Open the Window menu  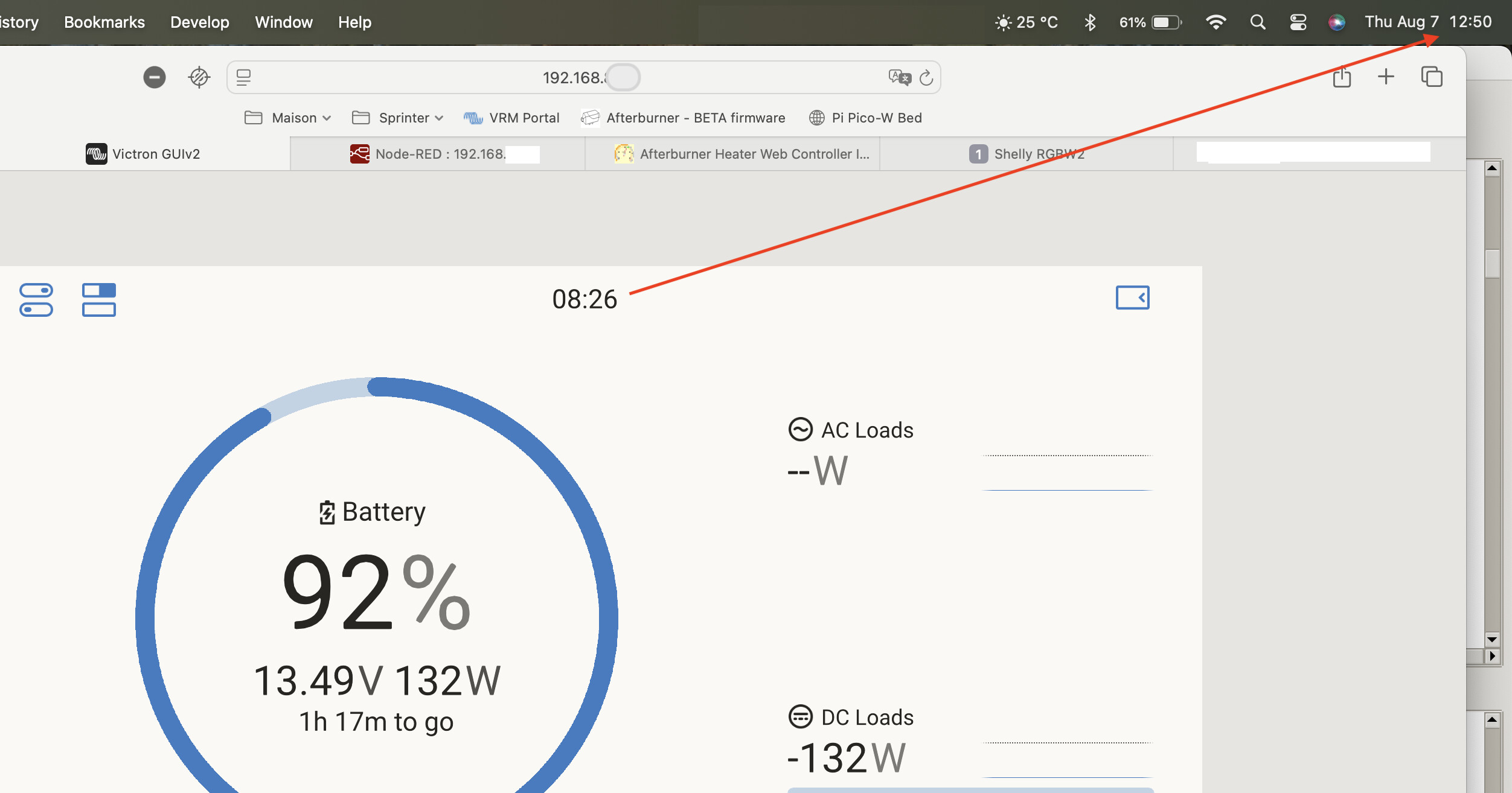point(284,22)
